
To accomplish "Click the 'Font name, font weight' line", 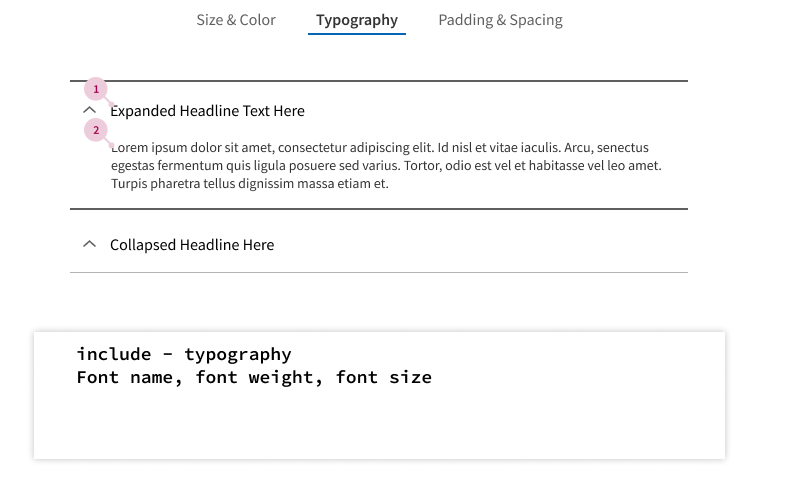I will tap(254, 377).
